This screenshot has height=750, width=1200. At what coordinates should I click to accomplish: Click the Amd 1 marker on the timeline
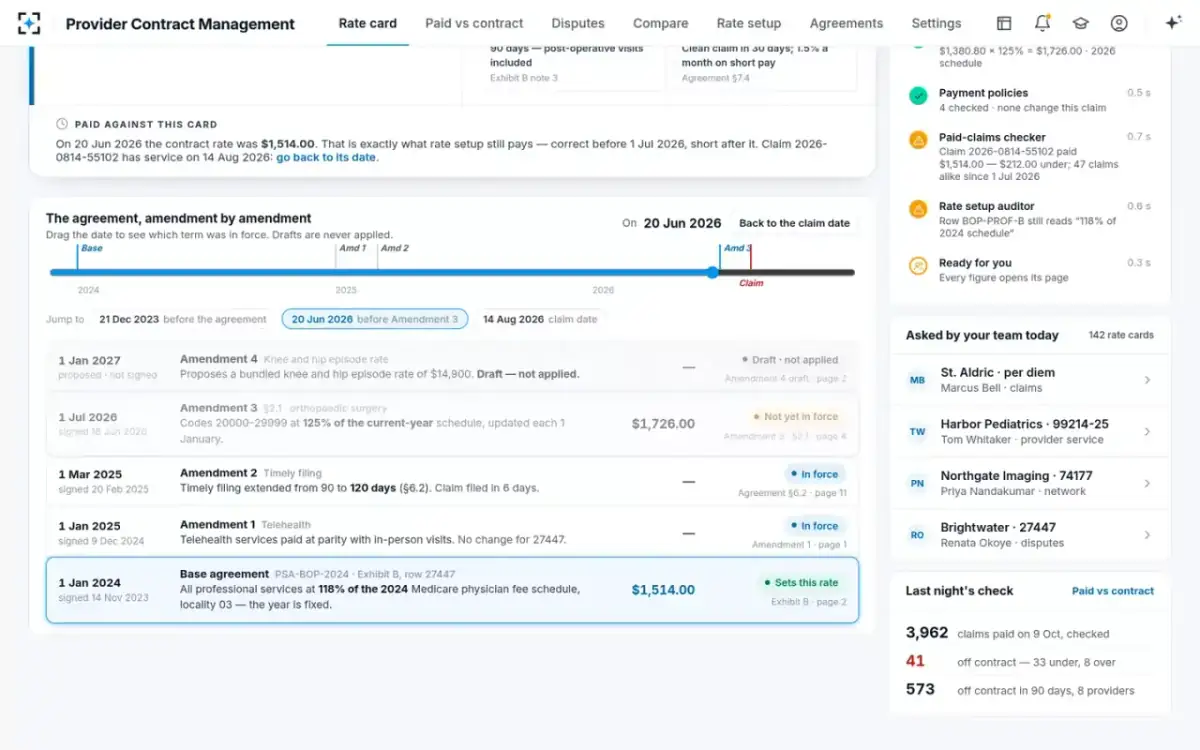click(352, 248)
